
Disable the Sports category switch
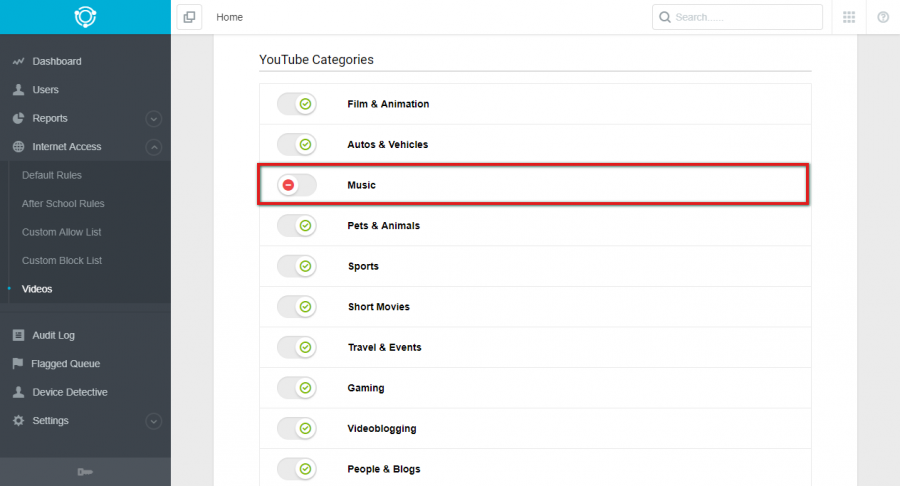click(297, 266)
